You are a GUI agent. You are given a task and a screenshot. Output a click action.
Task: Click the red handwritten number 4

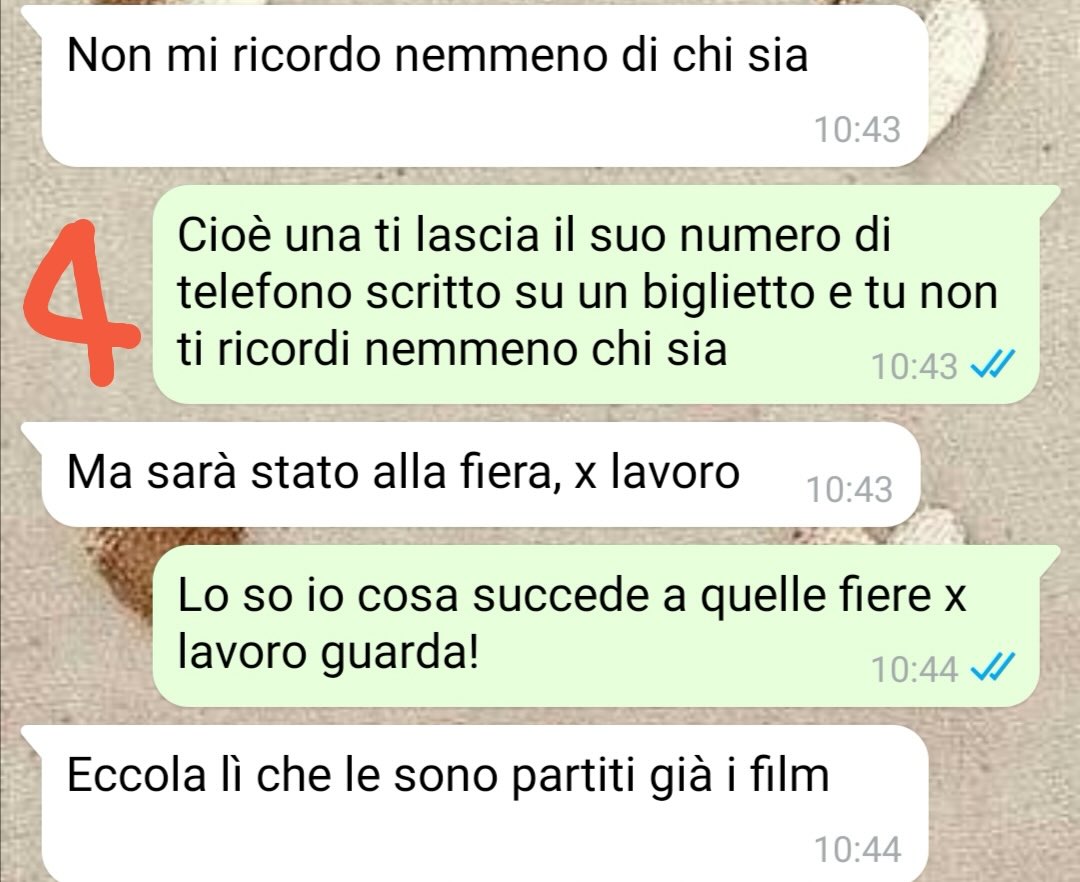pos(79,303)
